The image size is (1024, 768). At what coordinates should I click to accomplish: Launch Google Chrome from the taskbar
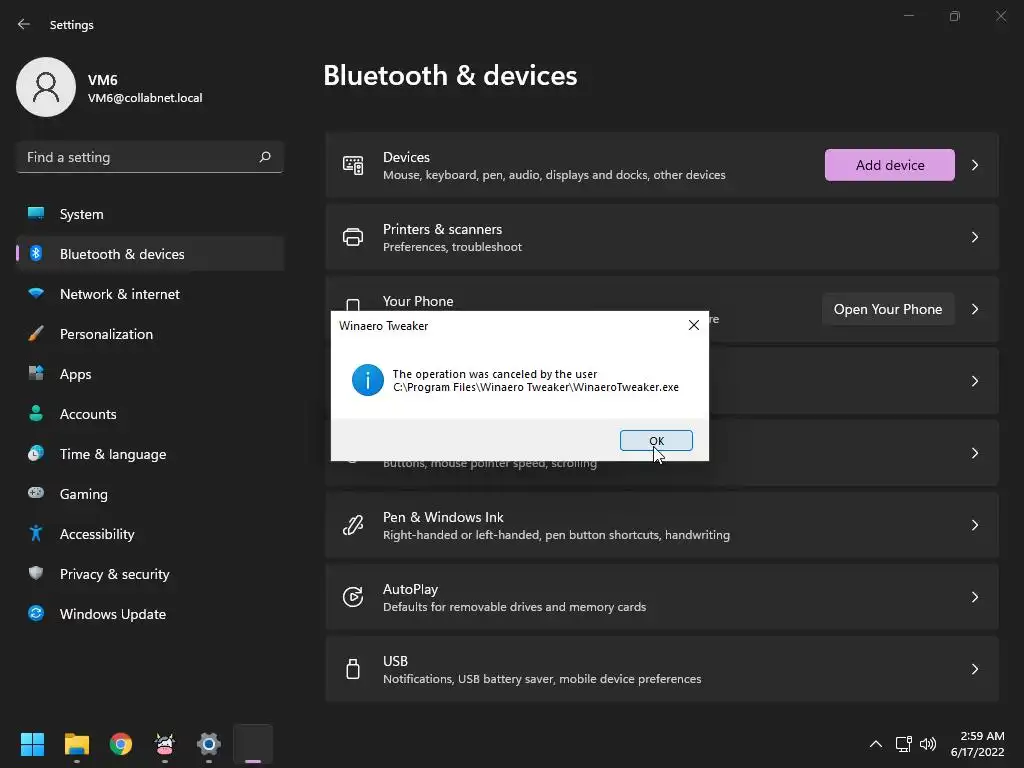click(121, 744)
